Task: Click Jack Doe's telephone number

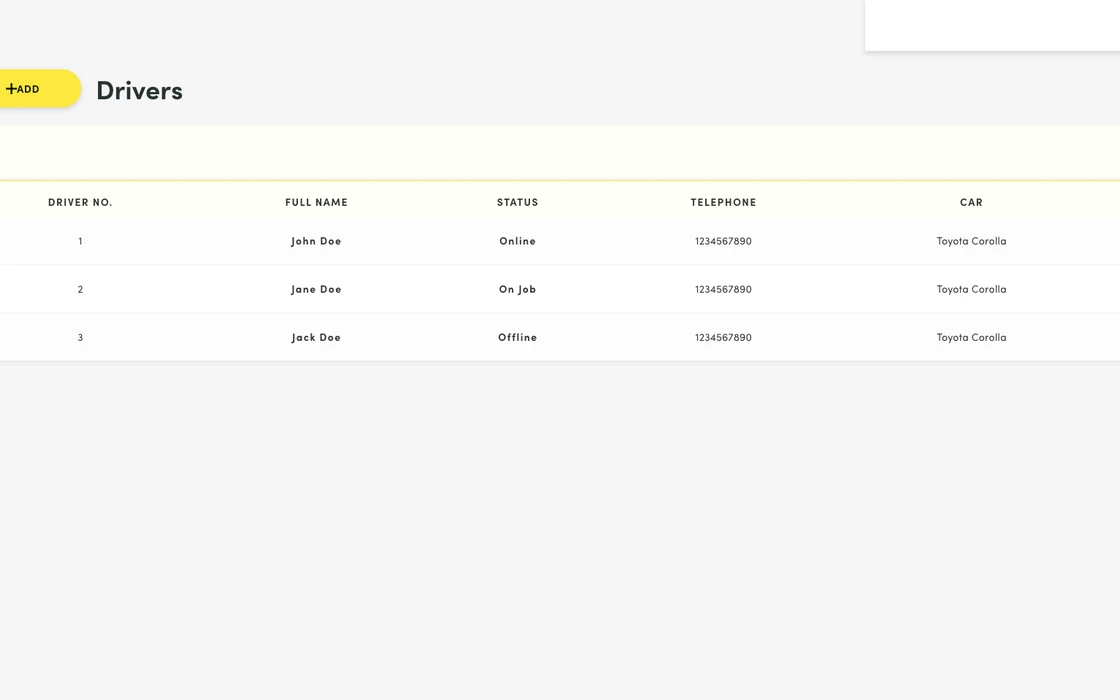Action: tap(724, 337)
